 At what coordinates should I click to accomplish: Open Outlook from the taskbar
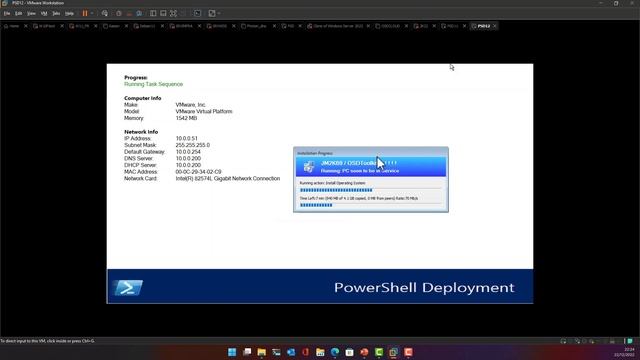pos(291,352)
